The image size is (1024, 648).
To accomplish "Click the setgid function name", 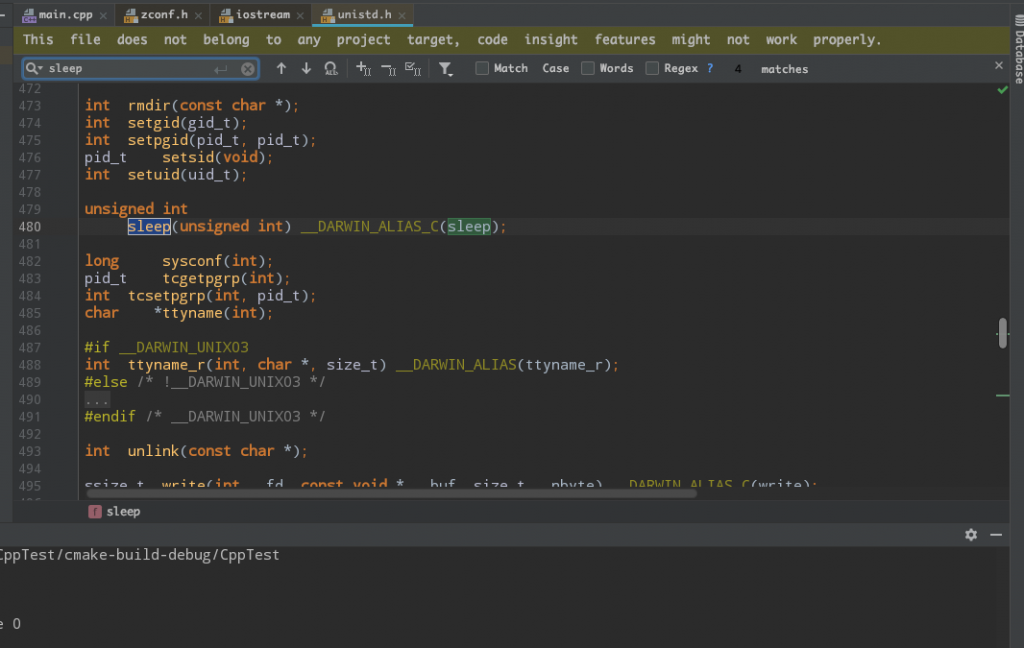I will tap(153, 123).
